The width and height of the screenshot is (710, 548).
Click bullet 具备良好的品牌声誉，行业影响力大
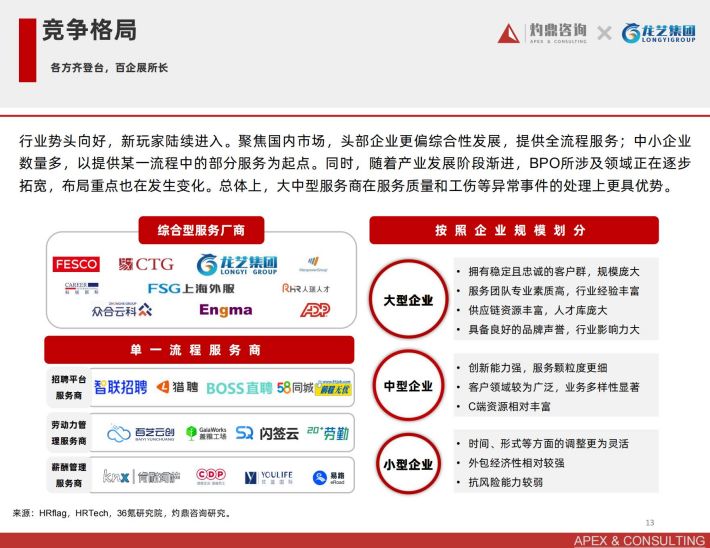coord(553,329)
